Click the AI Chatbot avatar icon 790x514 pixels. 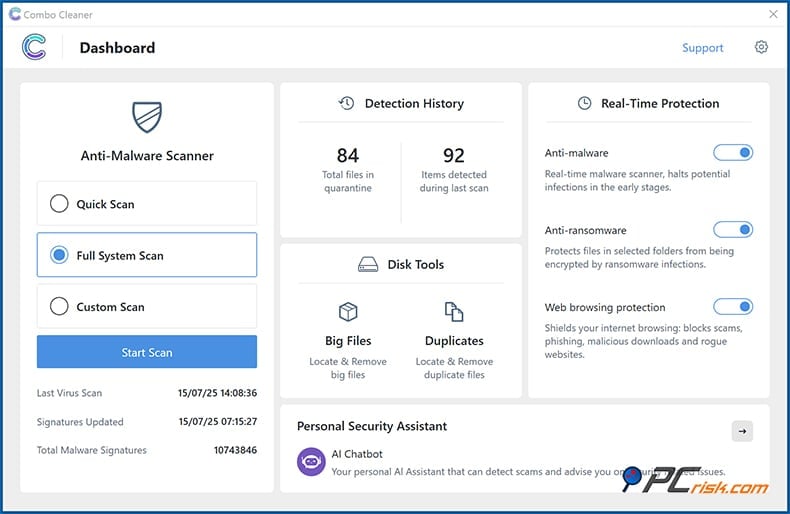tap(311, 461)
